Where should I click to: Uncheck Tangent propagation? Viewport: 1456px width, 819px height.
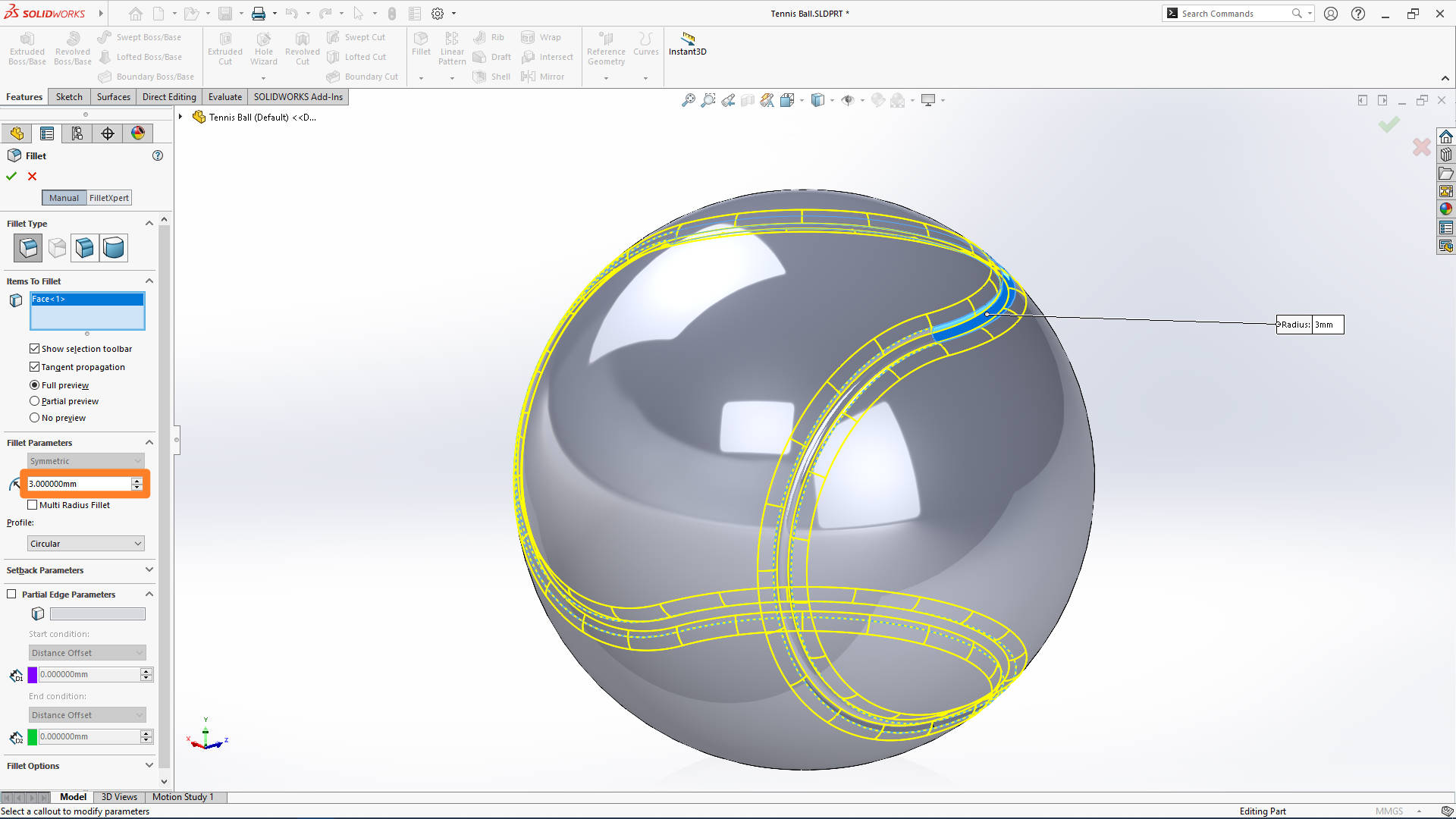pyautogui.click(x=35, y=366)
